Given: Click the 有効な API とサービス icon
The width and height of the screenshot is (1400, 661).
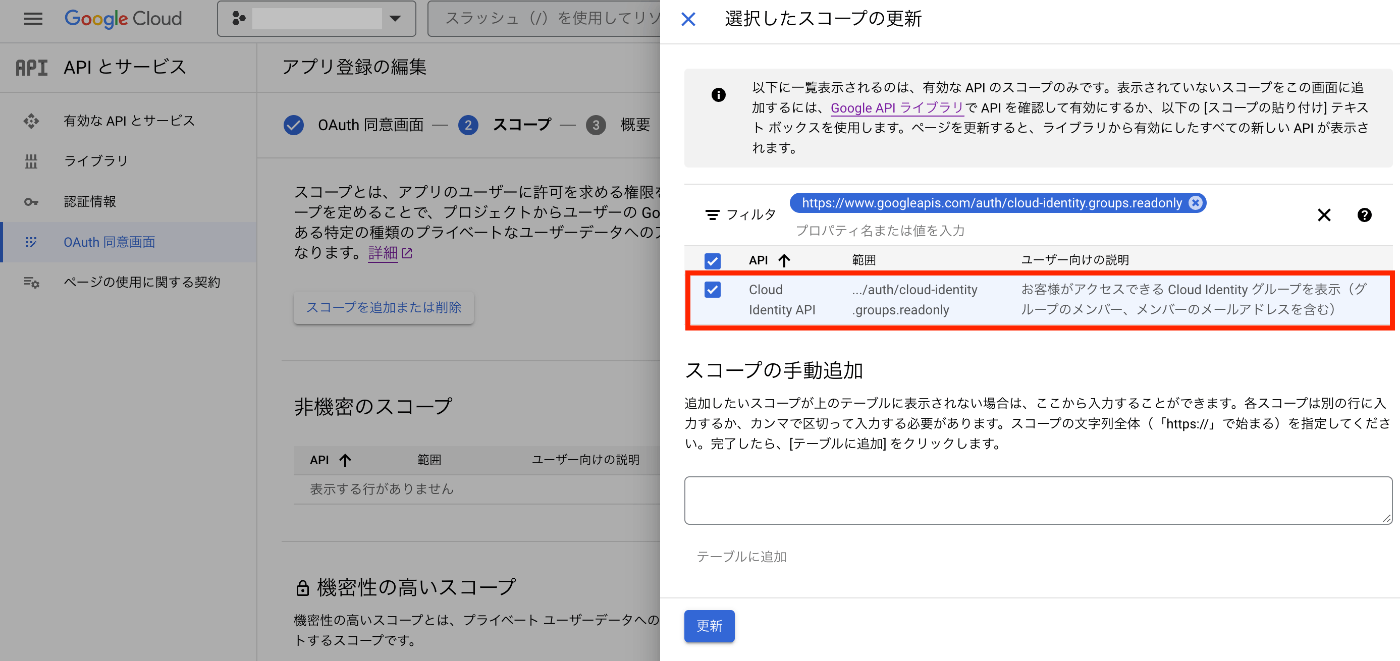Looking at the screenshot, I should (31, 121).
